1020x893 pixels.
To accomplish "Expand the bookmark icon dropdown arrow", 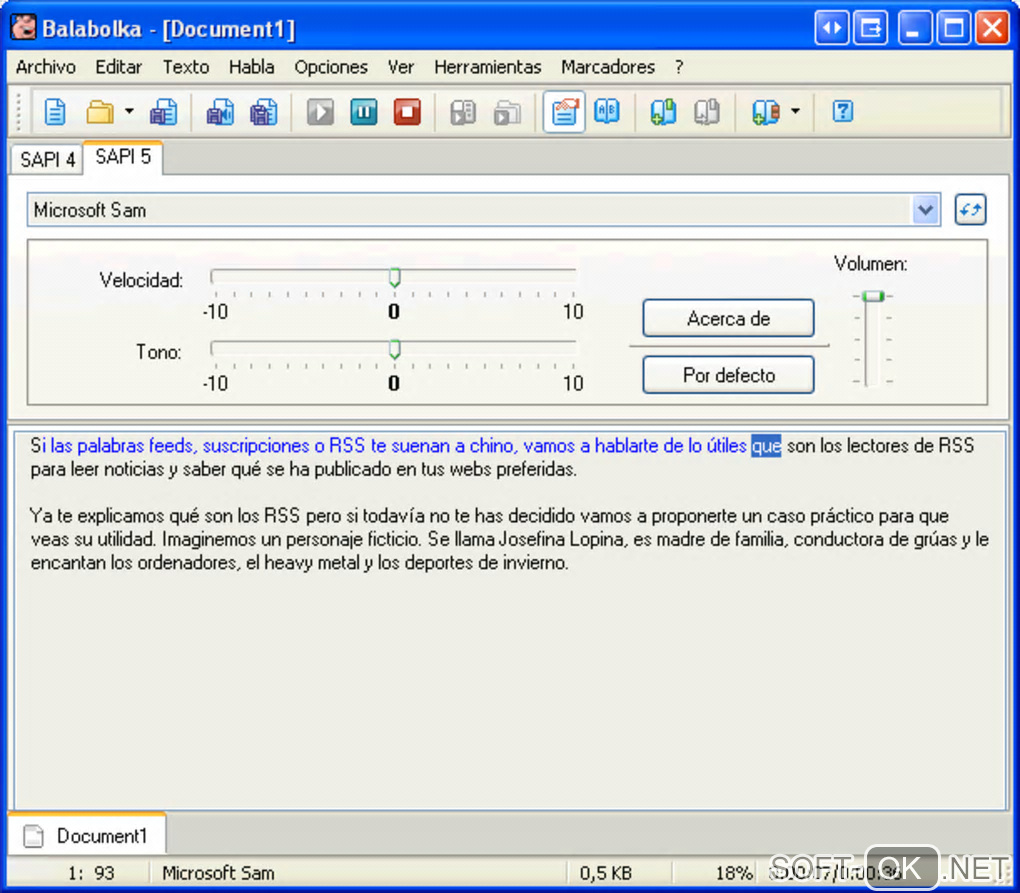I will [796, 112].
